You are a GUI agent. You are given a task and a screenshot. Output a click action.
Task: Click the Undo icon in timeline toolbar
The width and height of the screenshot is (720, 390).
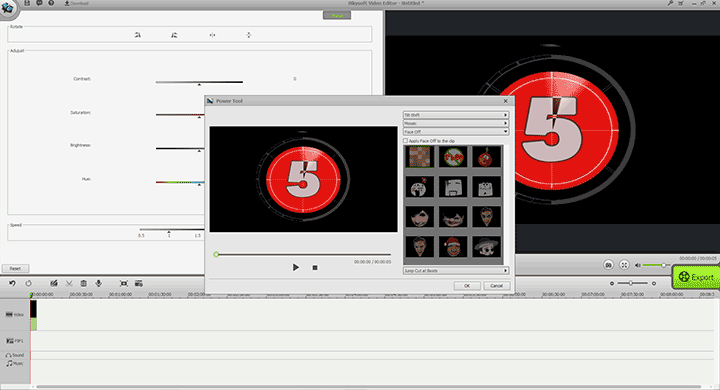12,283
